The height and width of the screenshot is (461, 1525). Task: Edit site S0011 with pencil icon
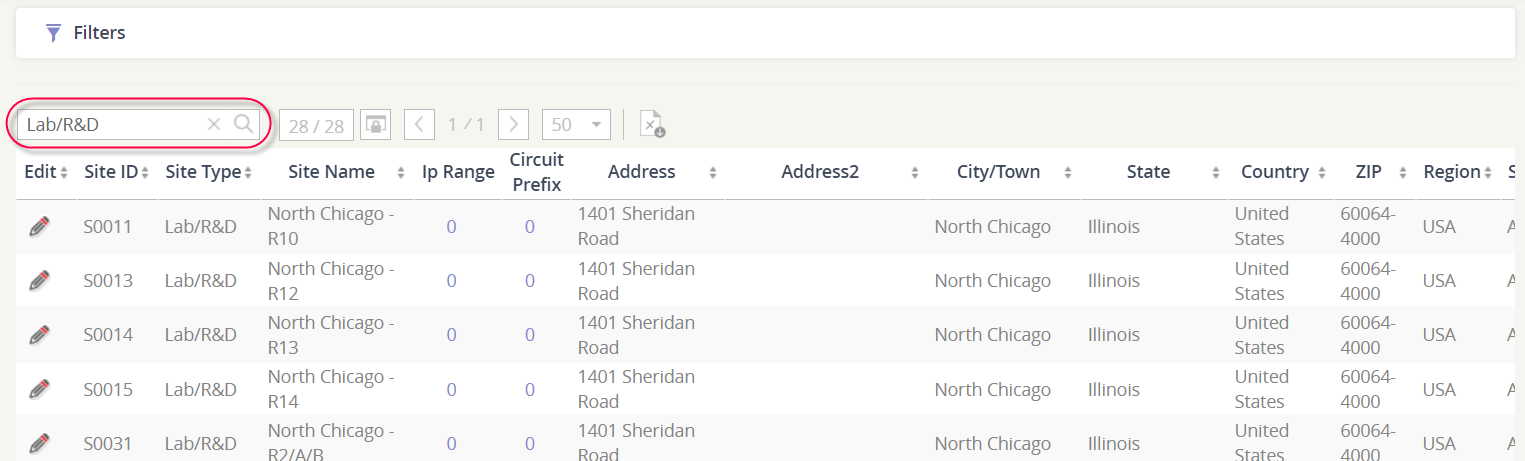click(39, 227)
